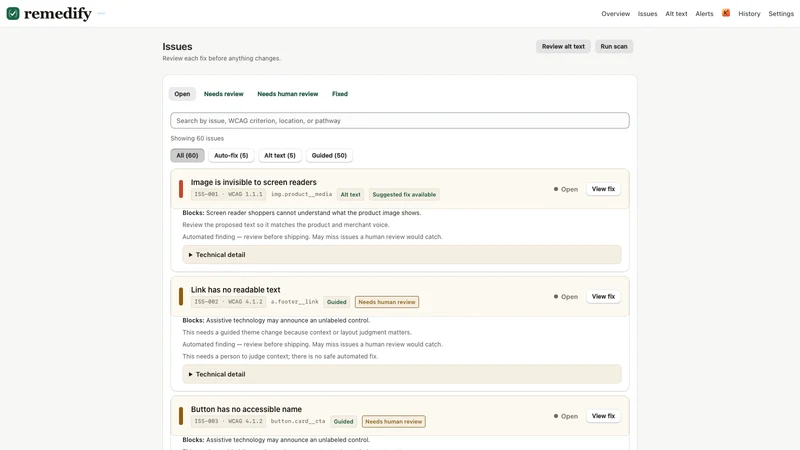This screenshot has height=450, width=800.
Task: Switch to the Fixed tab
Action: coord(340,94)
